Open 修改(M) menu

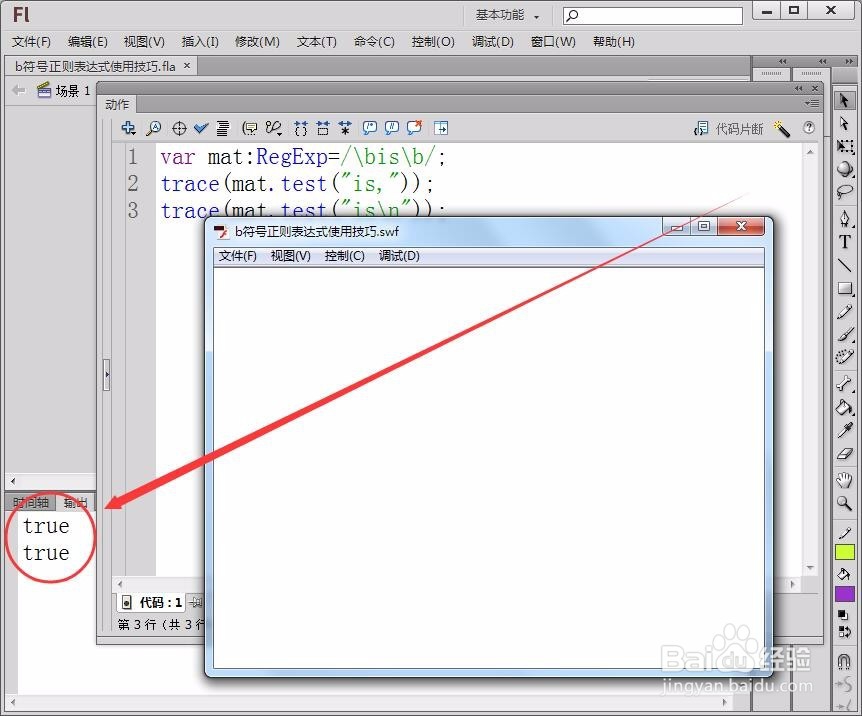(257, 42)
